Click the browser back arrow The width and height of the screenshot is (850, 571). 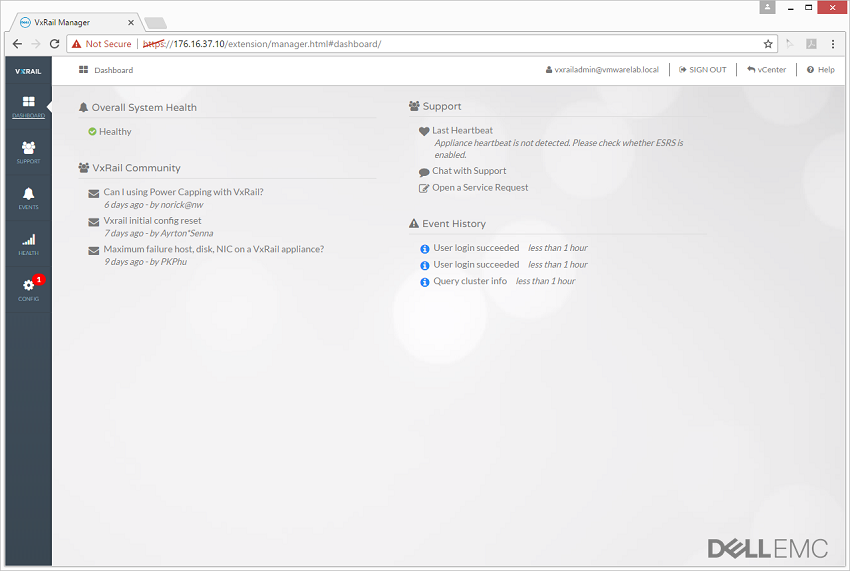pos(17,44)
